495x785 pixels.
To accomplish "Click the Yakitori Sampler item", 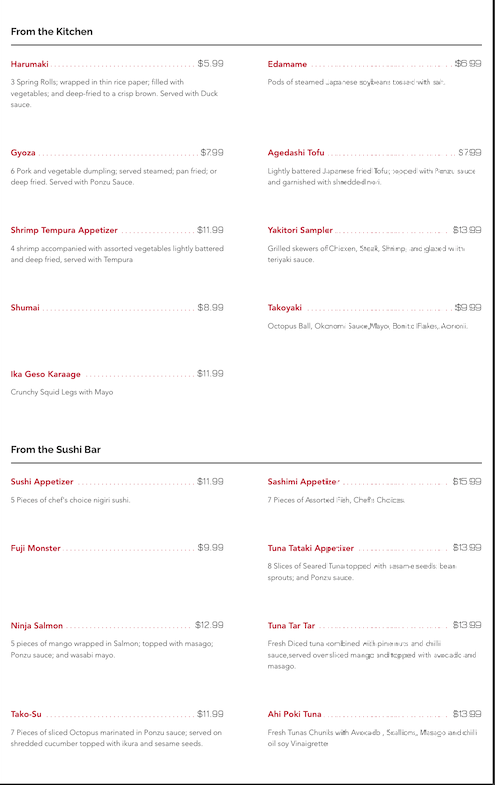I will pyautogui.click(x=300, y=230).
